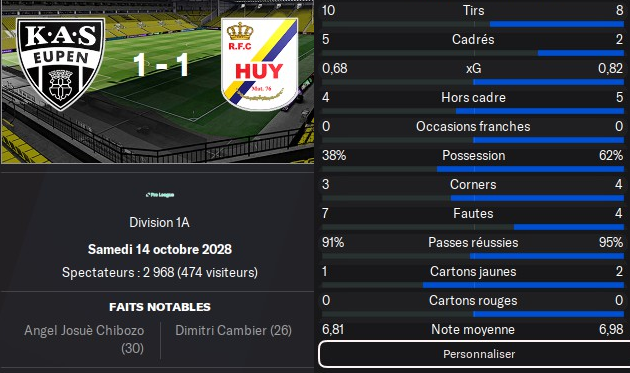
Task: Open Dimitri Cambier player link
Action: tap(233, 330)
